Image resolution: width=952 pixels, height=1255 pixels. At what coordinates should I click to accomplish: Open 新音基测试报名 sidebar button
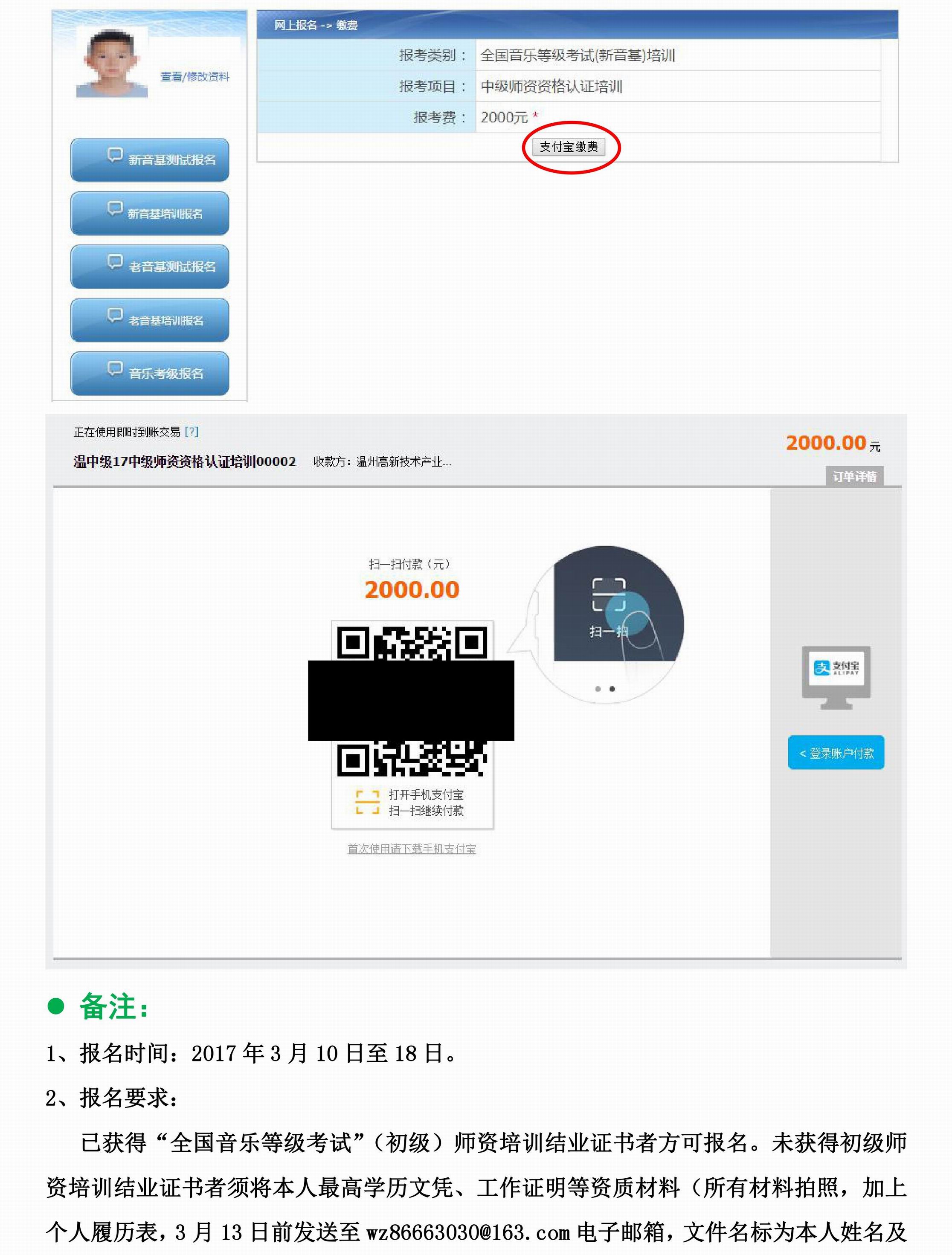click(150, 159)
